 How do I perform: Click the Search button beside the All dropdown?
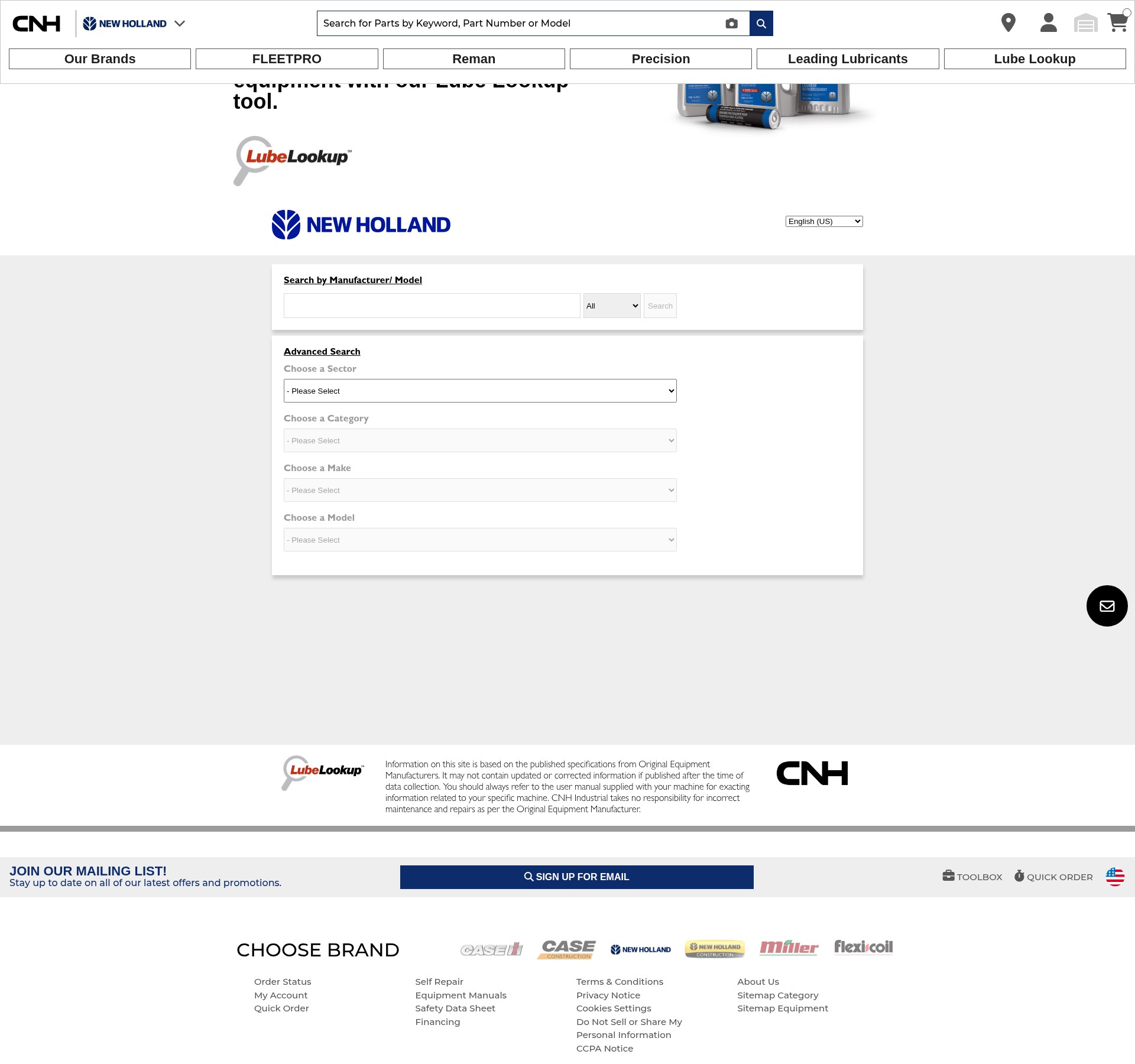point(660,306)
